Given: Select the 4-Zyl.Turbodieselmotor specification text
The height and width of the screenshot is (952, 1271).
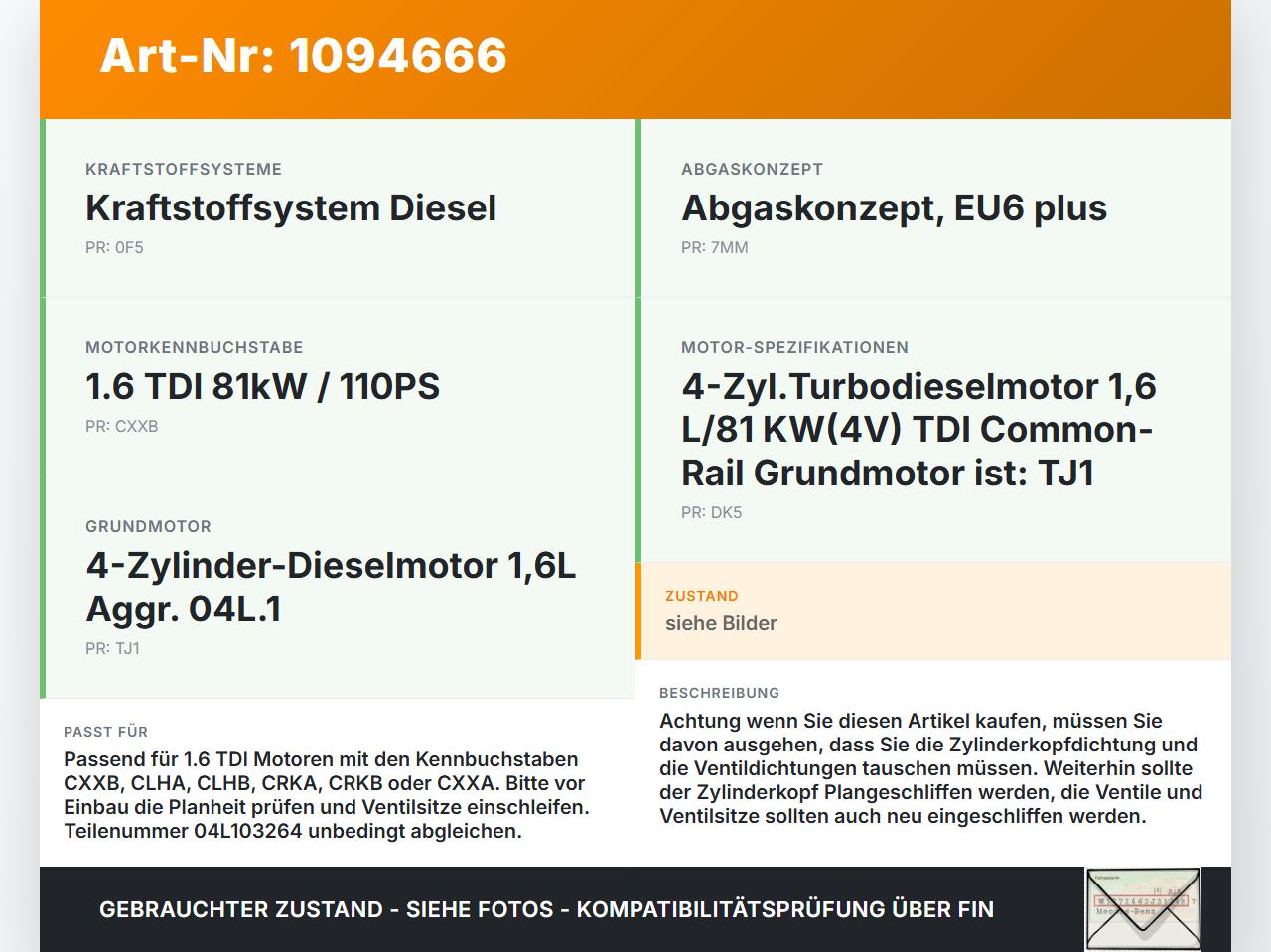Looking at the screenshot, I should 918,430.
